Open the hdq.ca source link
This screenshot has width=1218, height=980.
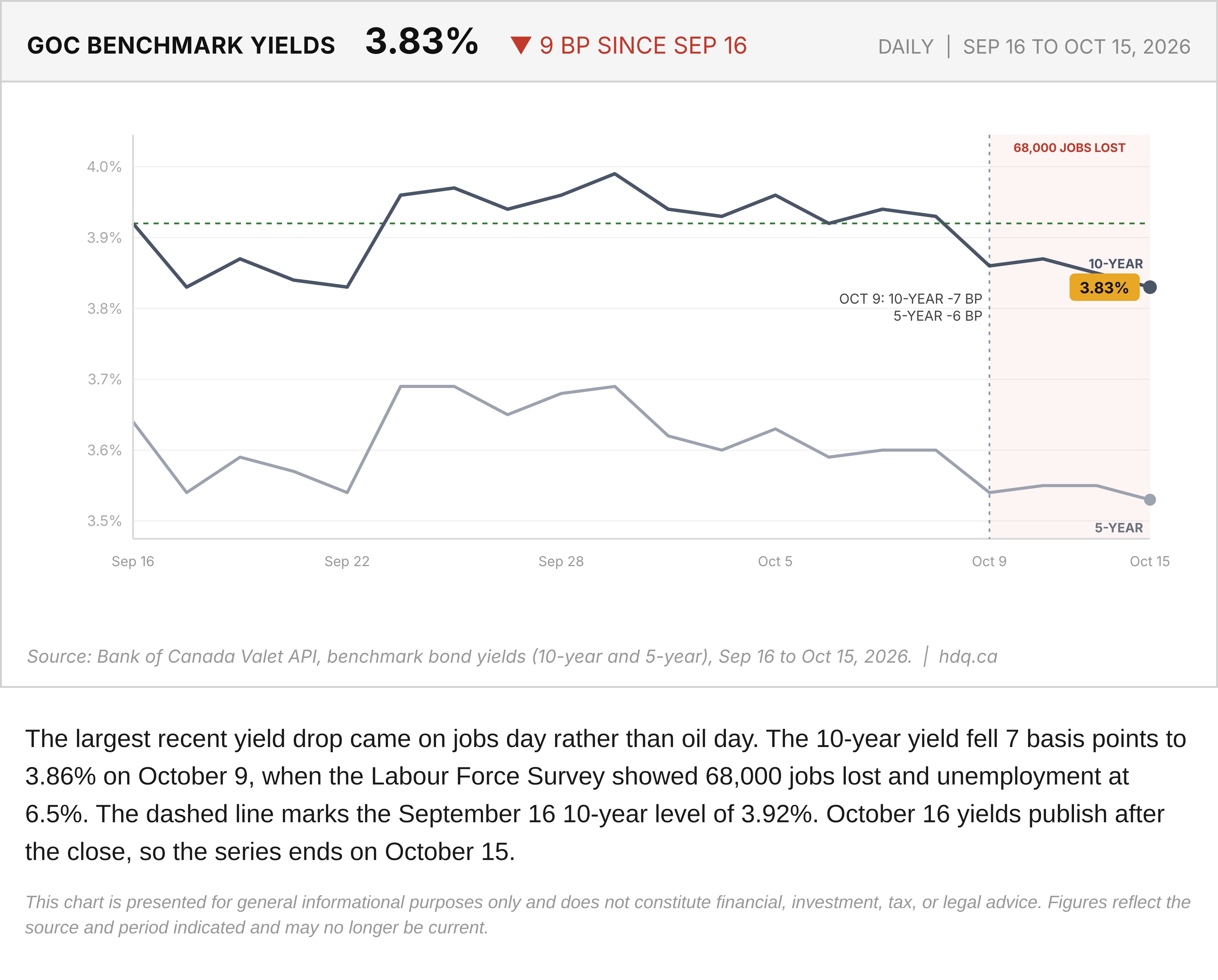[x=968, y=656]
